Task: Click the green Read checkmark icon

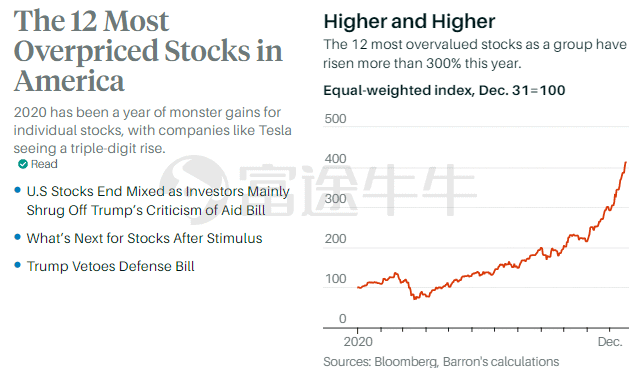Action: (x=23, y=164)
